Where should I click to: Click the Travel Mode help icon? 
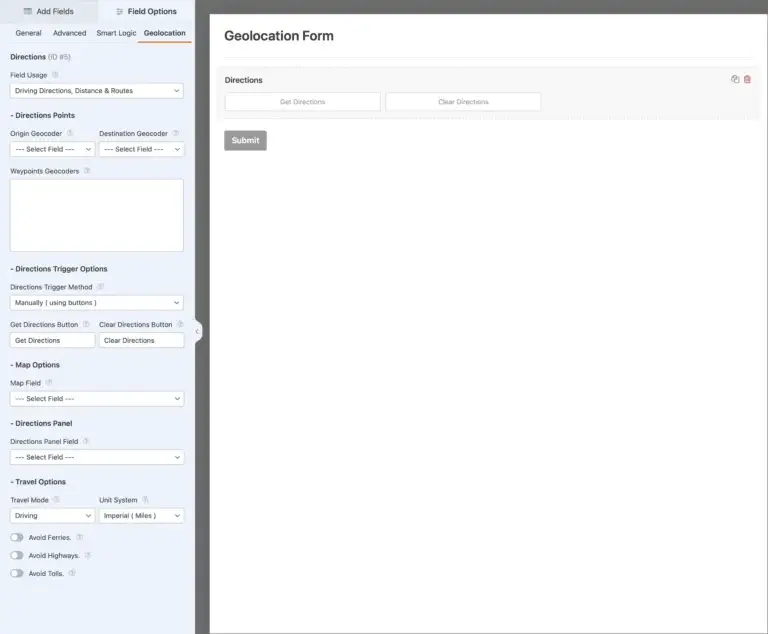point(56,500)
